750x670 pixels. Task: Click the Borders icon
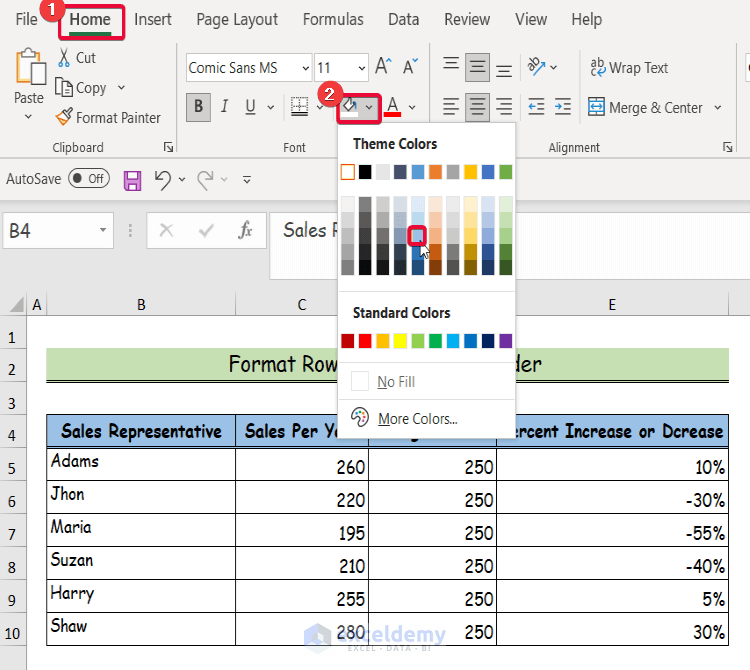(299, 106)
